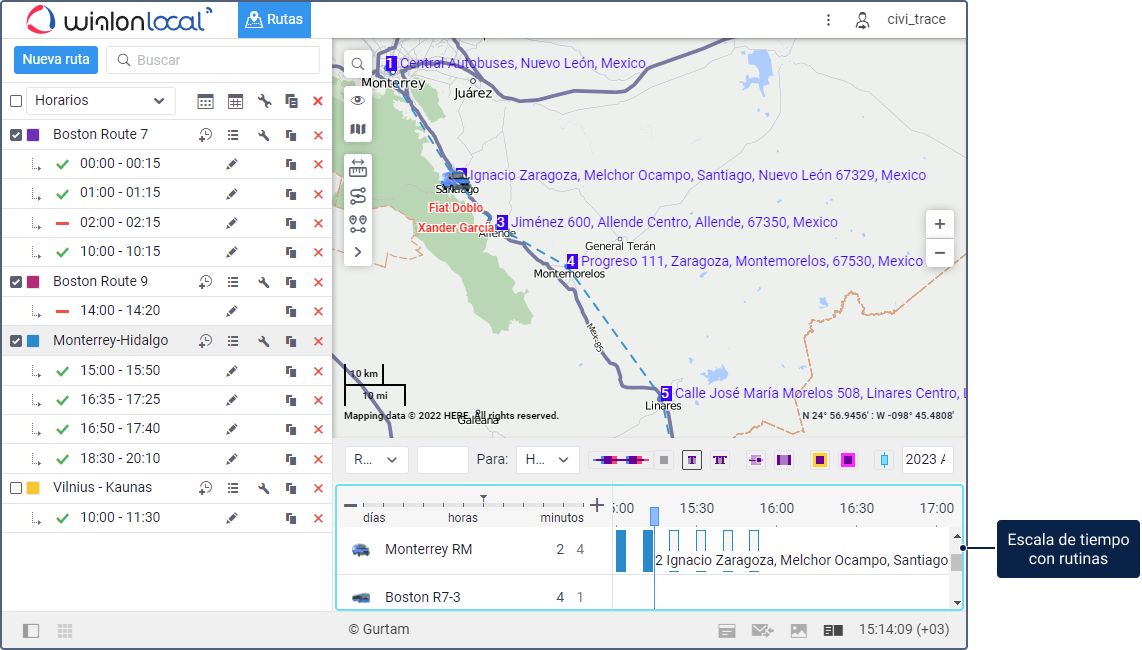The height and width of the screenshot is (650, 1142).
Task: Click the grid calendar icon in header row
Action: 235,101
